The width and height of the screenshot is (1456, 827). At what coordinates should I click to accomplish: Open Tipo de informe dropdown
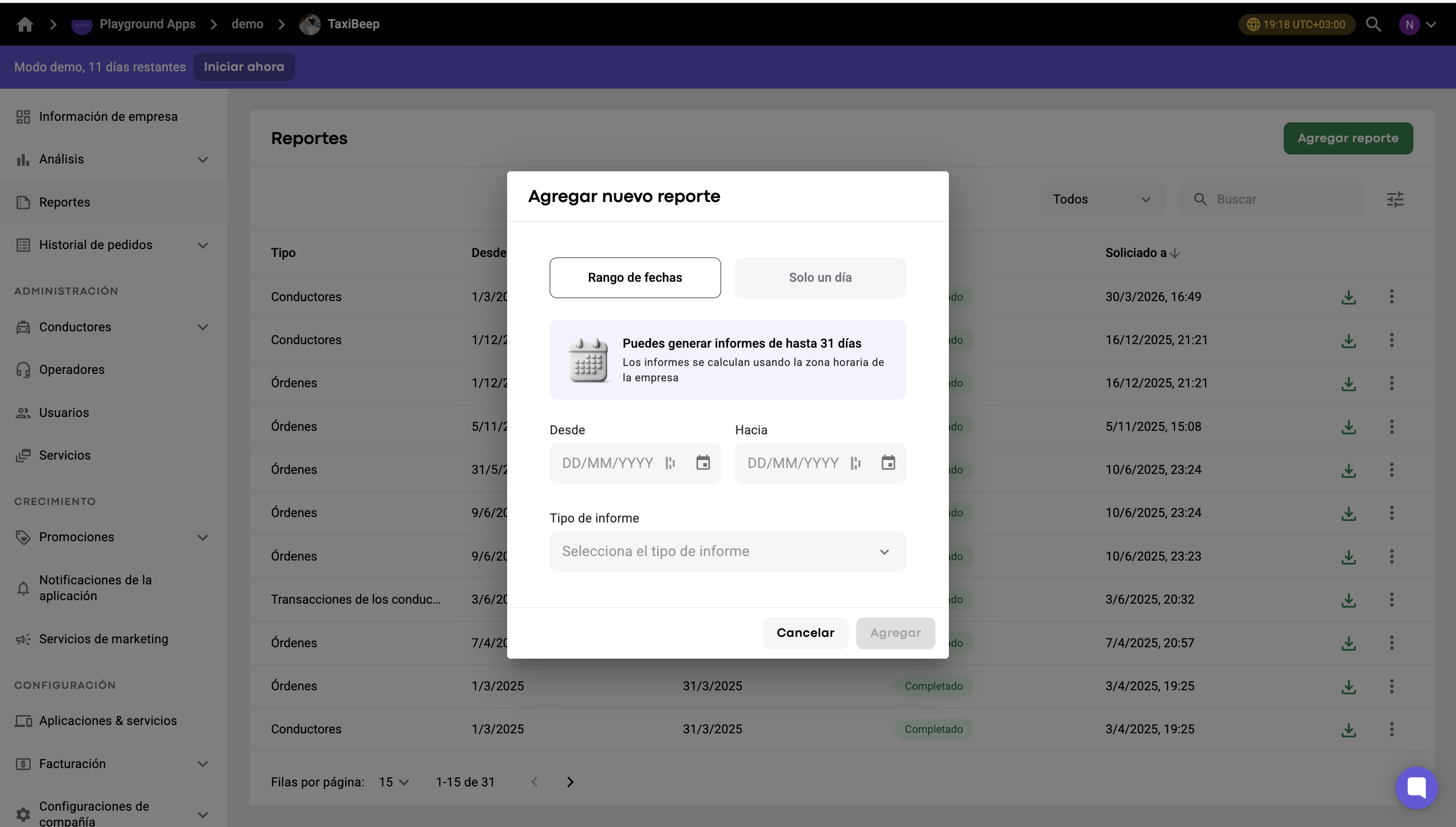728,552
